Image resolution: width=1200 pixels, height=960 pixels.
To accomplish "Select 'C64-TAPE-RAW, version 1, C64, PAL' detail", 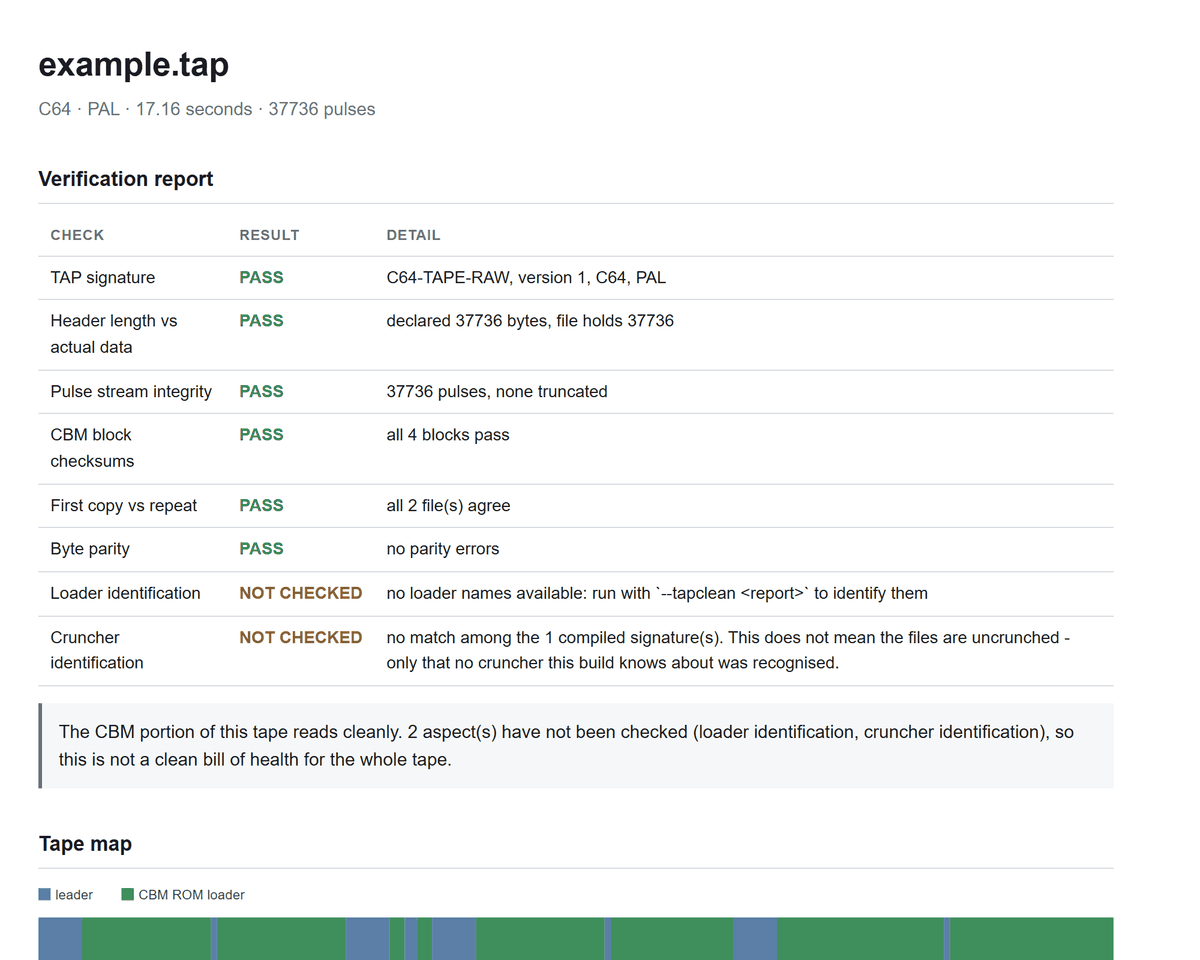I will [526, 278].
